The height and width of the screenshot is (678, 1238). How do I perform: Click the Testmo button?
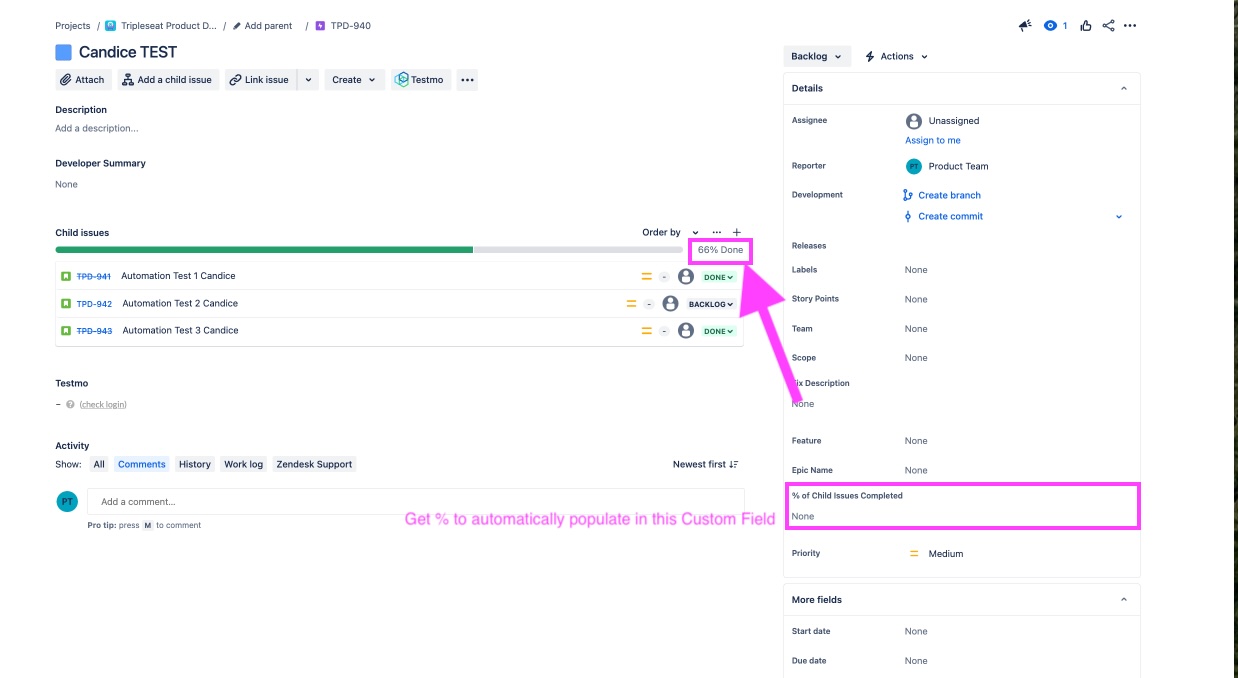tap(420, 80)
